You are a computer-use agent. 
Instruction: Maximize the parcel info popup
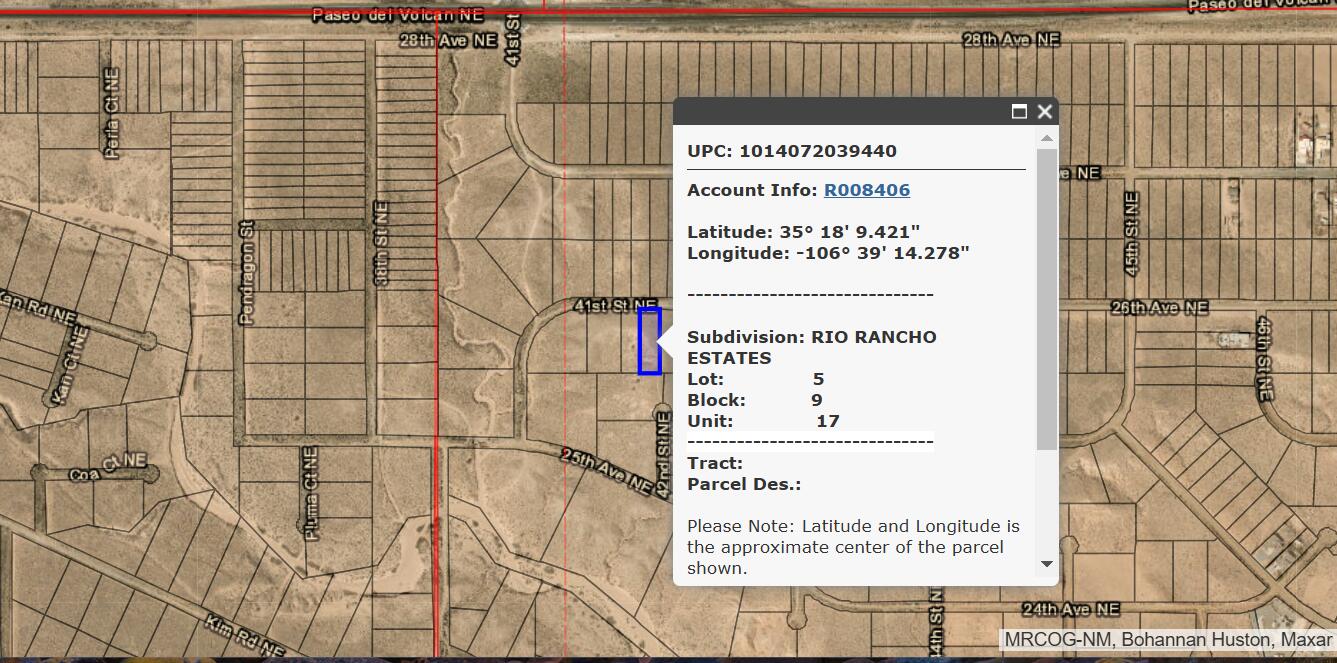click(x=1019, y=111)
